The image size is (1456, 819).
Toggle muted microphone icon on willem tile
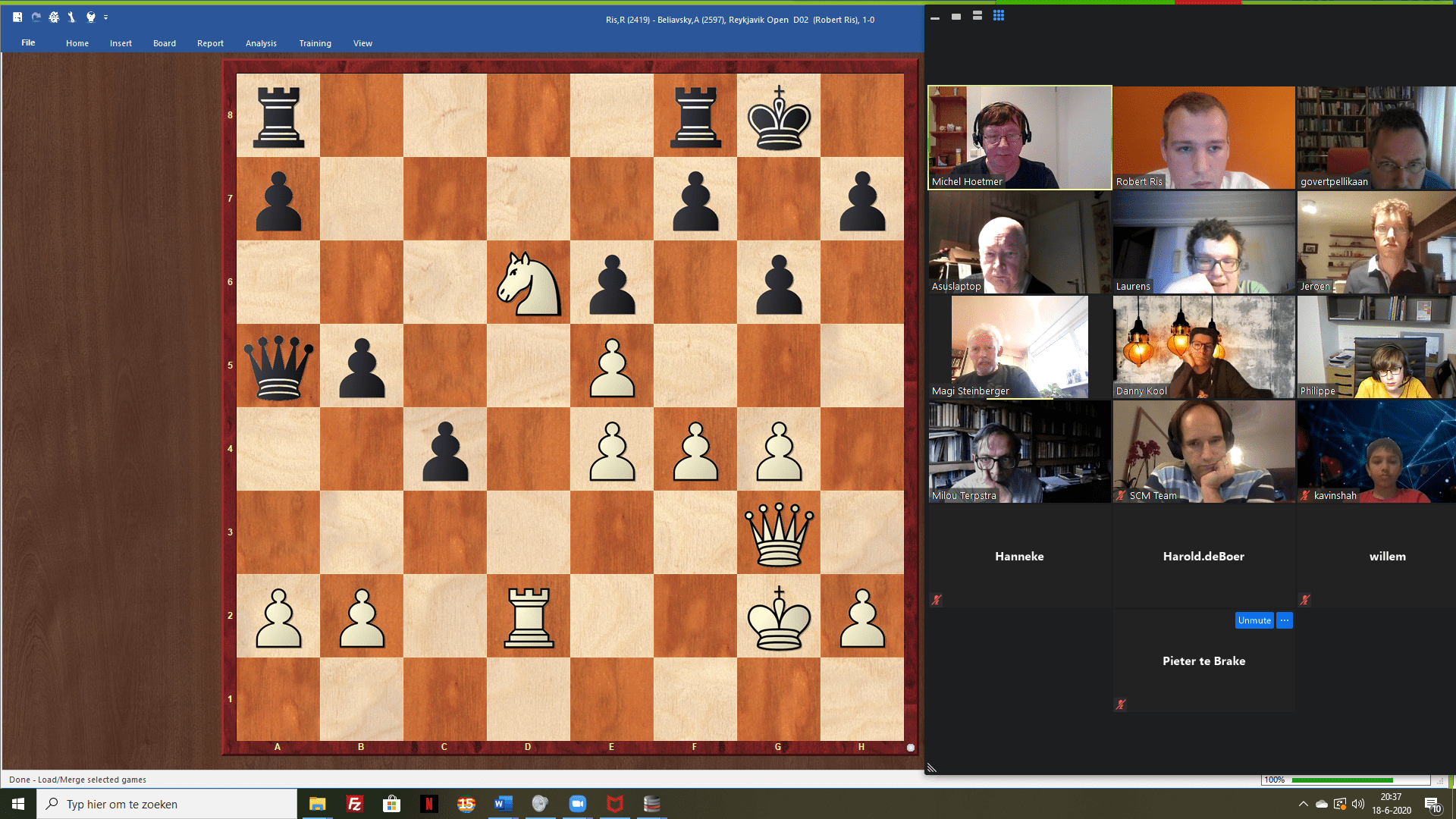pyautogui.click(x=1305, y=600)
